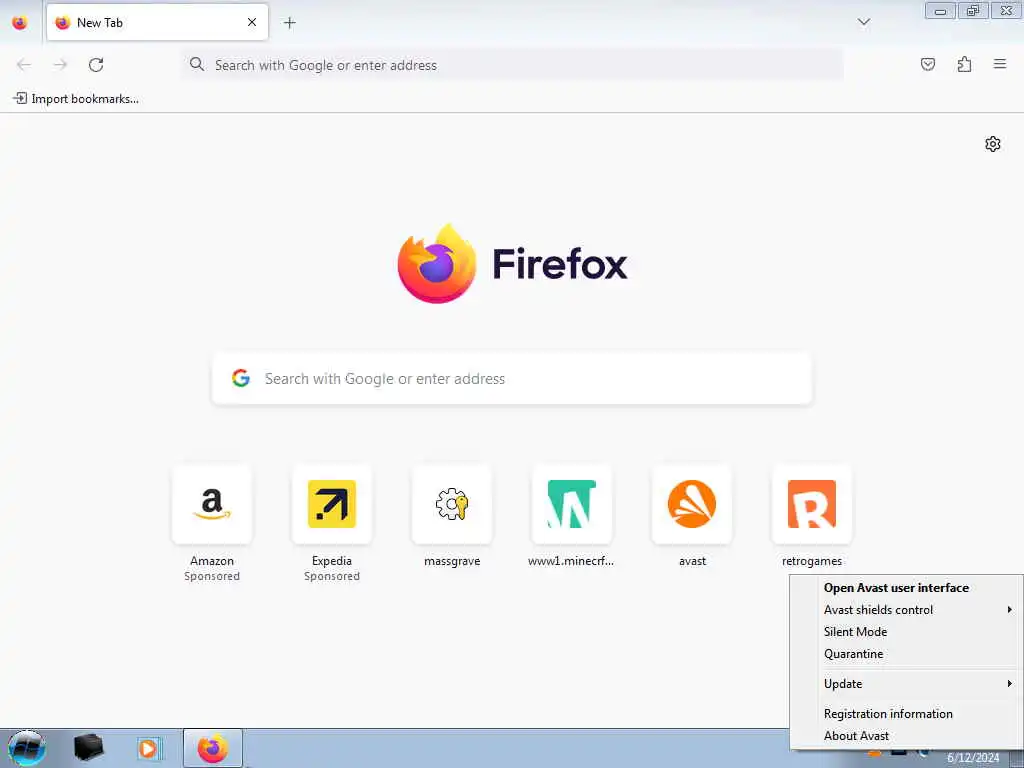The image size is (1024, 768).
Task: Open the avast shortcut tile
Action: click(692, 504)
